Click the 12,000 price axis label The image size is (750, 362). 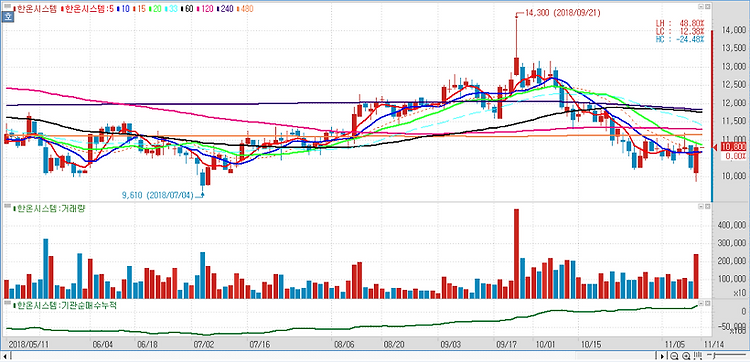click(x=735, y=103)
